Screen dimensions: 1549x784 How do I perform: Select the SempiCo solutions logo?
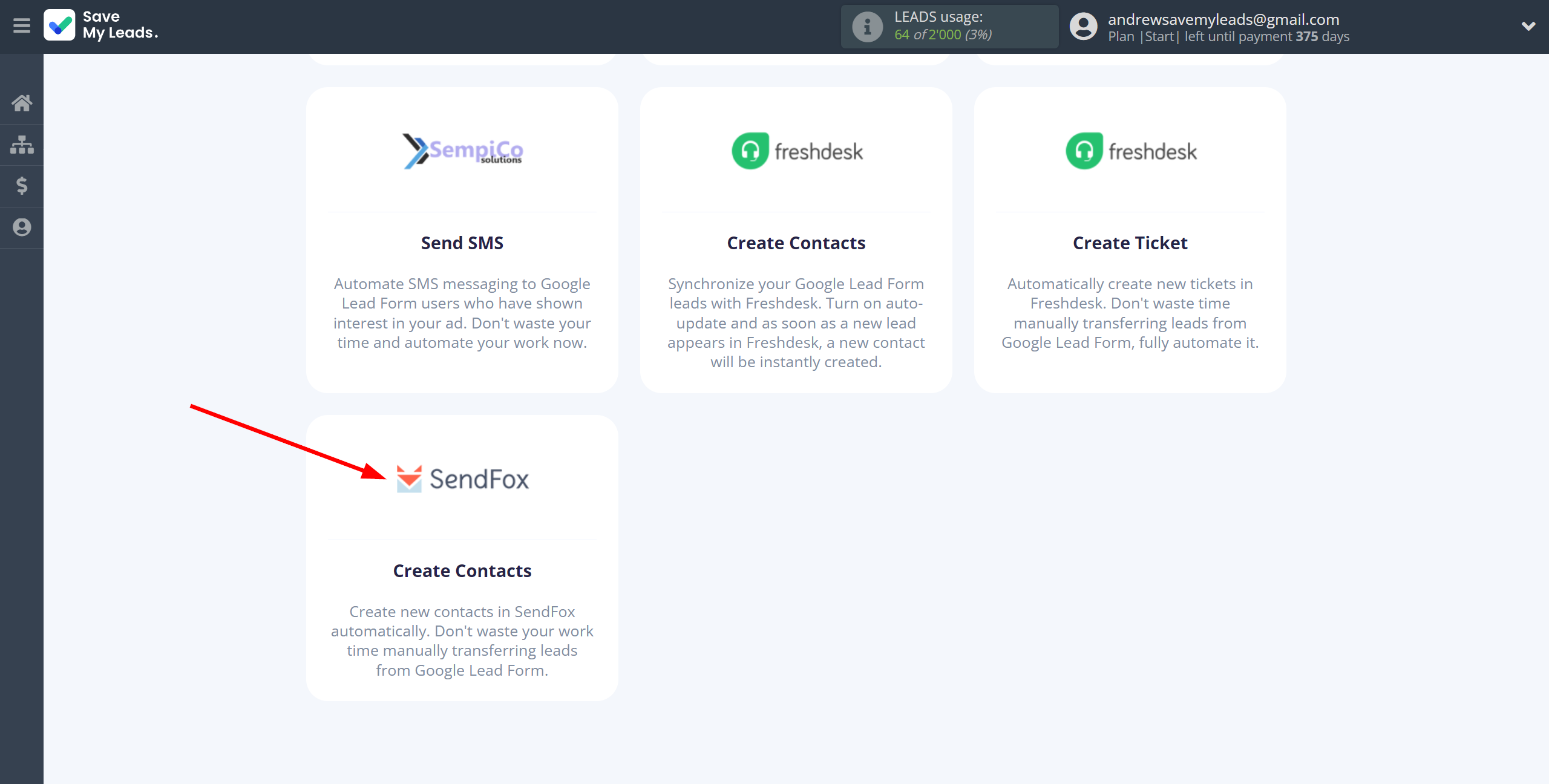click(x=462, y=151)
